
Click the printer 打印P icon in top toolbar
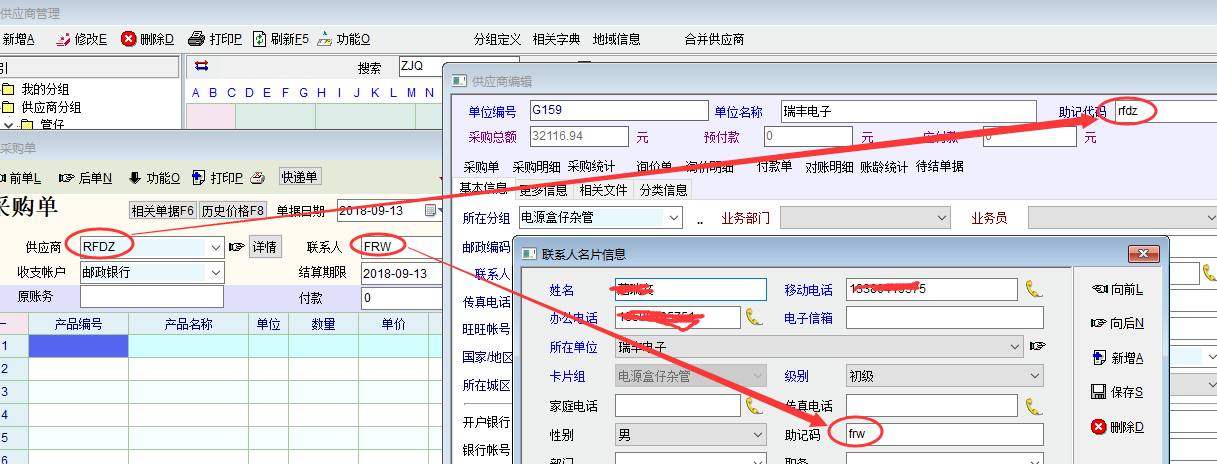pyautogui.click(x=197, y=39)
